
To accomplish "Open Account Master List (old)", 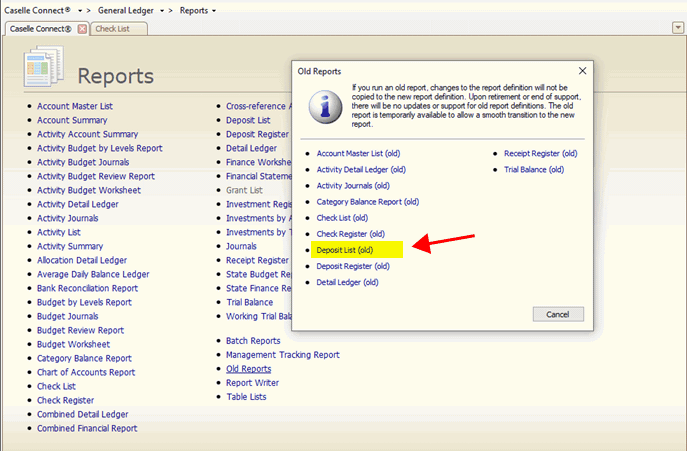I will point(358,154).
